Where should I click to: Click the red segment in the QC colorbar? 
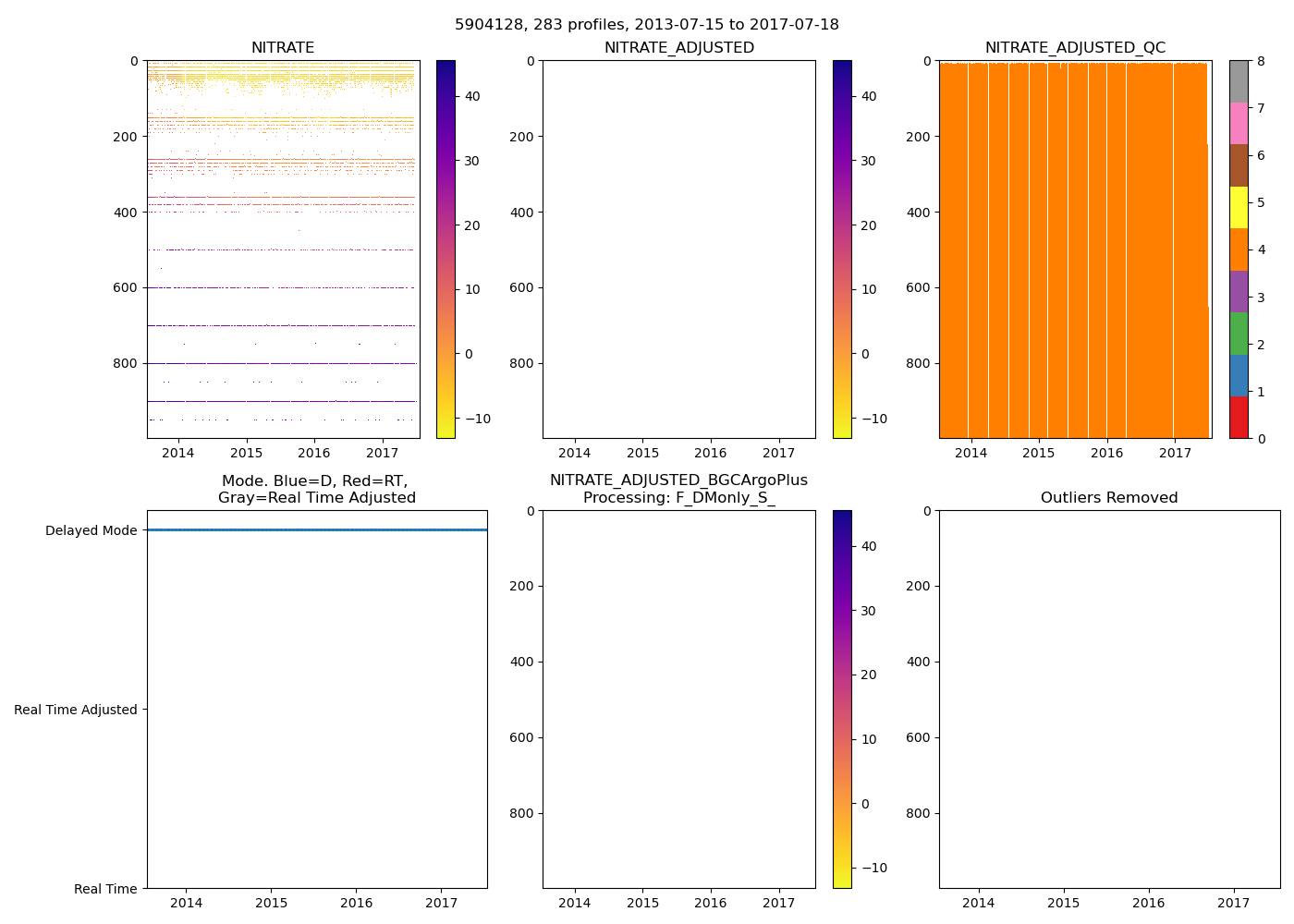click(x=1239, y=418)
